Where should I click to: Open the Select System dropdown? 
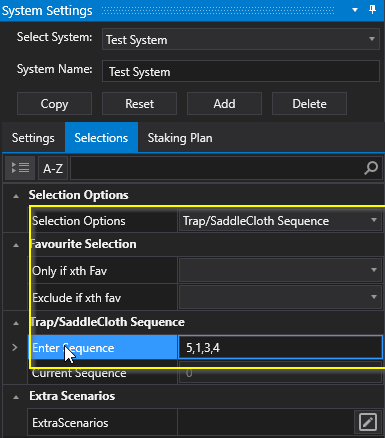pos(241,39)
